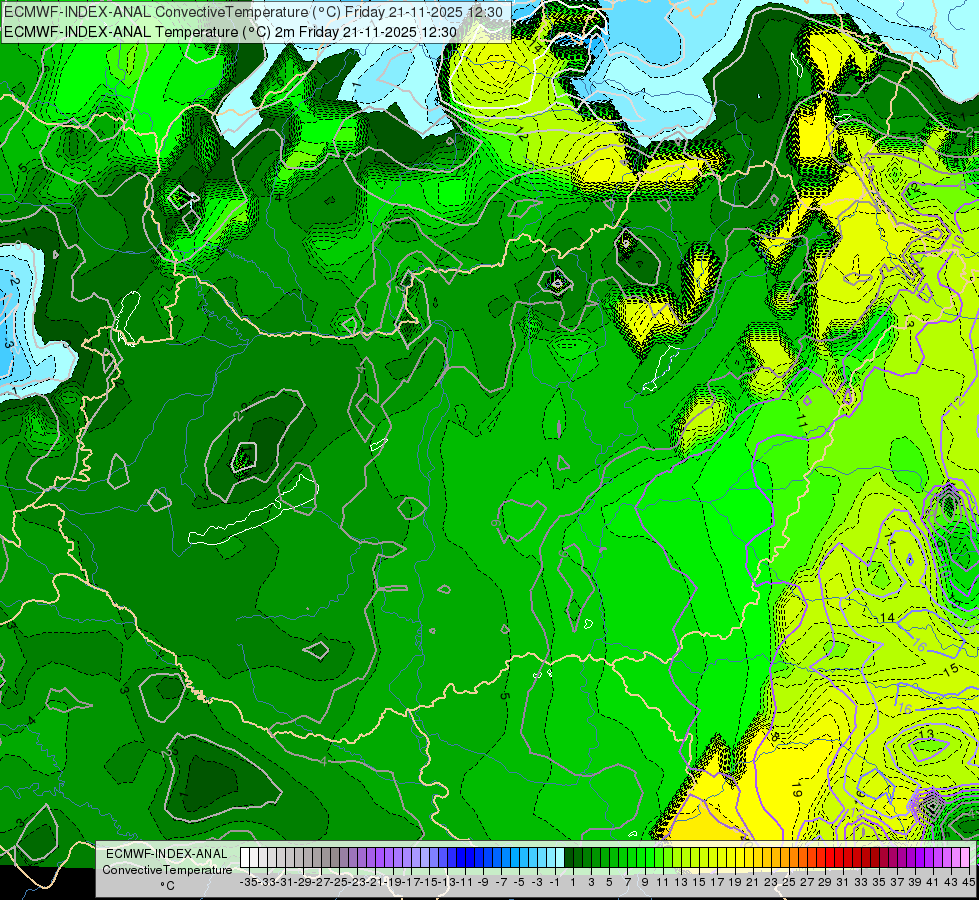This screenshot has height=900, width=979.
Task: Click the '°C' unit label in legend
Action: click(167, 885)
